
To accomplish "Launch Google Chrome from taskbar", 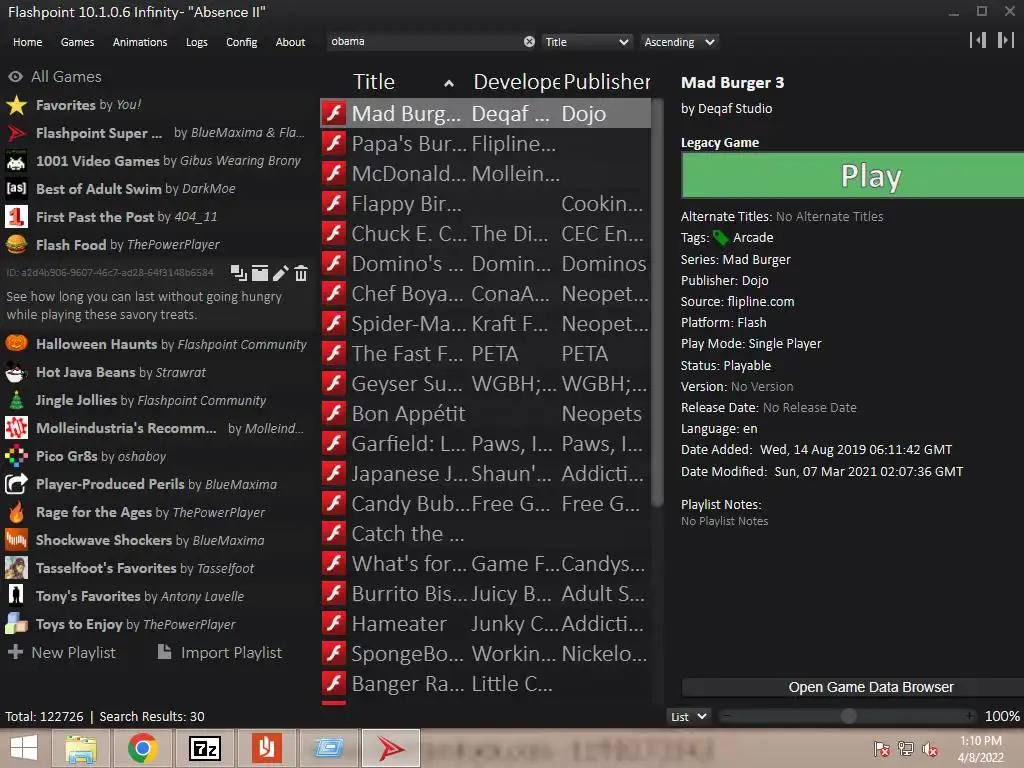I will click(x=143, y=748).
